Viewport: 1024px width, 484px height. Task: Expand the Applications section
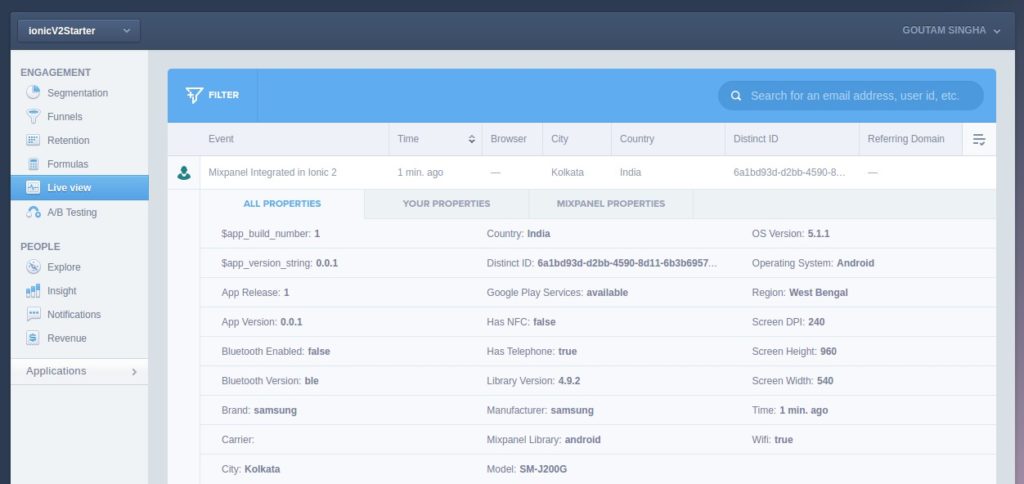[80, 371]
